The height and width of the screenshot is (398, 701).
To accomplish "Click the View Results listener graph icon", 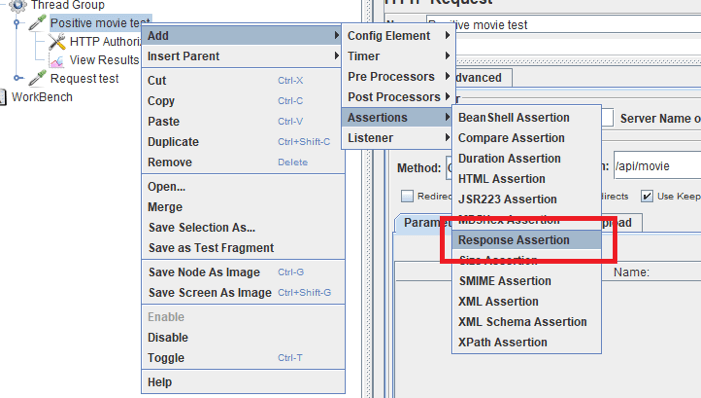I will pos(57,60).
